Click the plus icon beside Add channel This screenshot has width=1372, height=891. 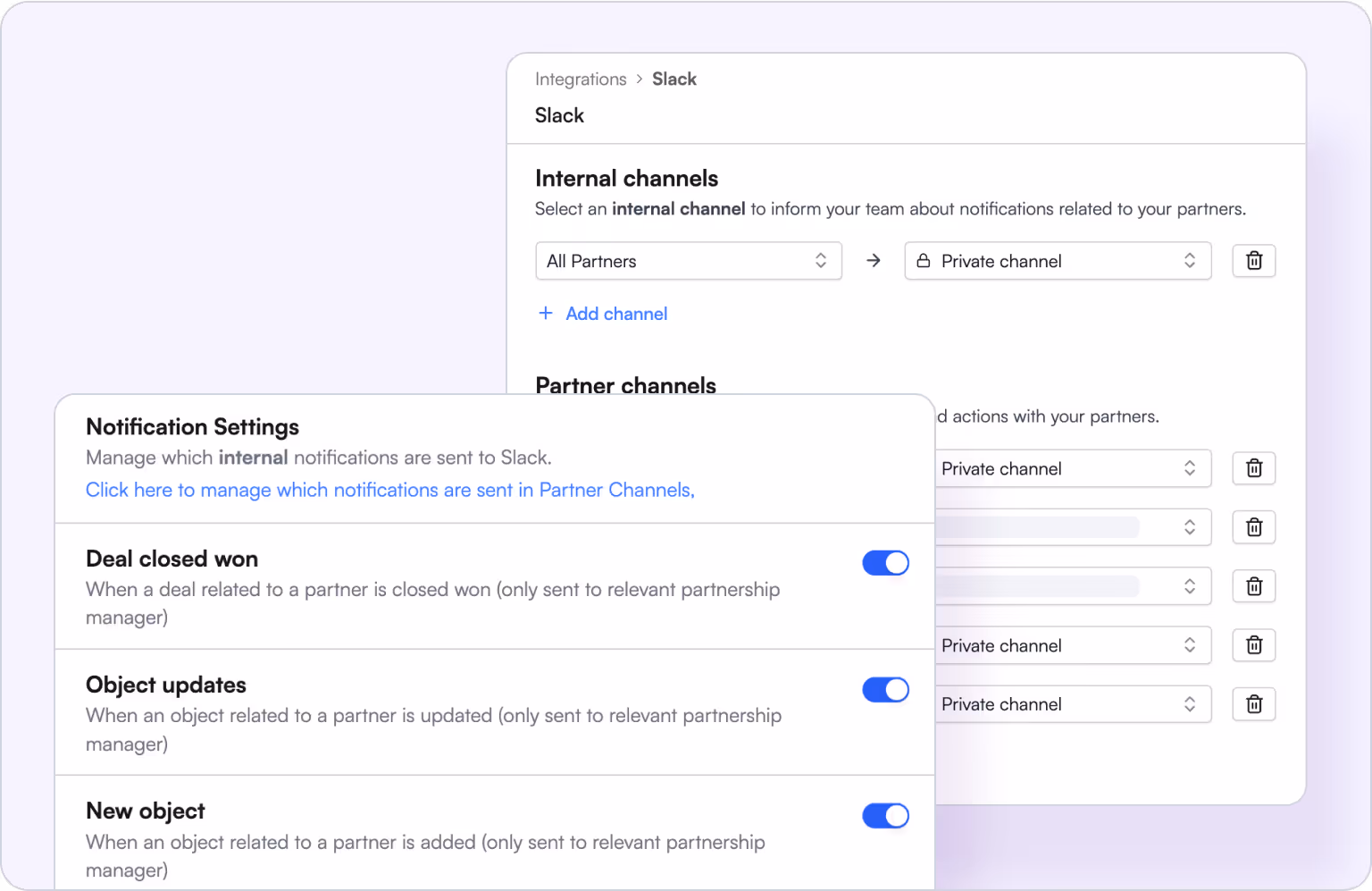[x=546, y=314]
